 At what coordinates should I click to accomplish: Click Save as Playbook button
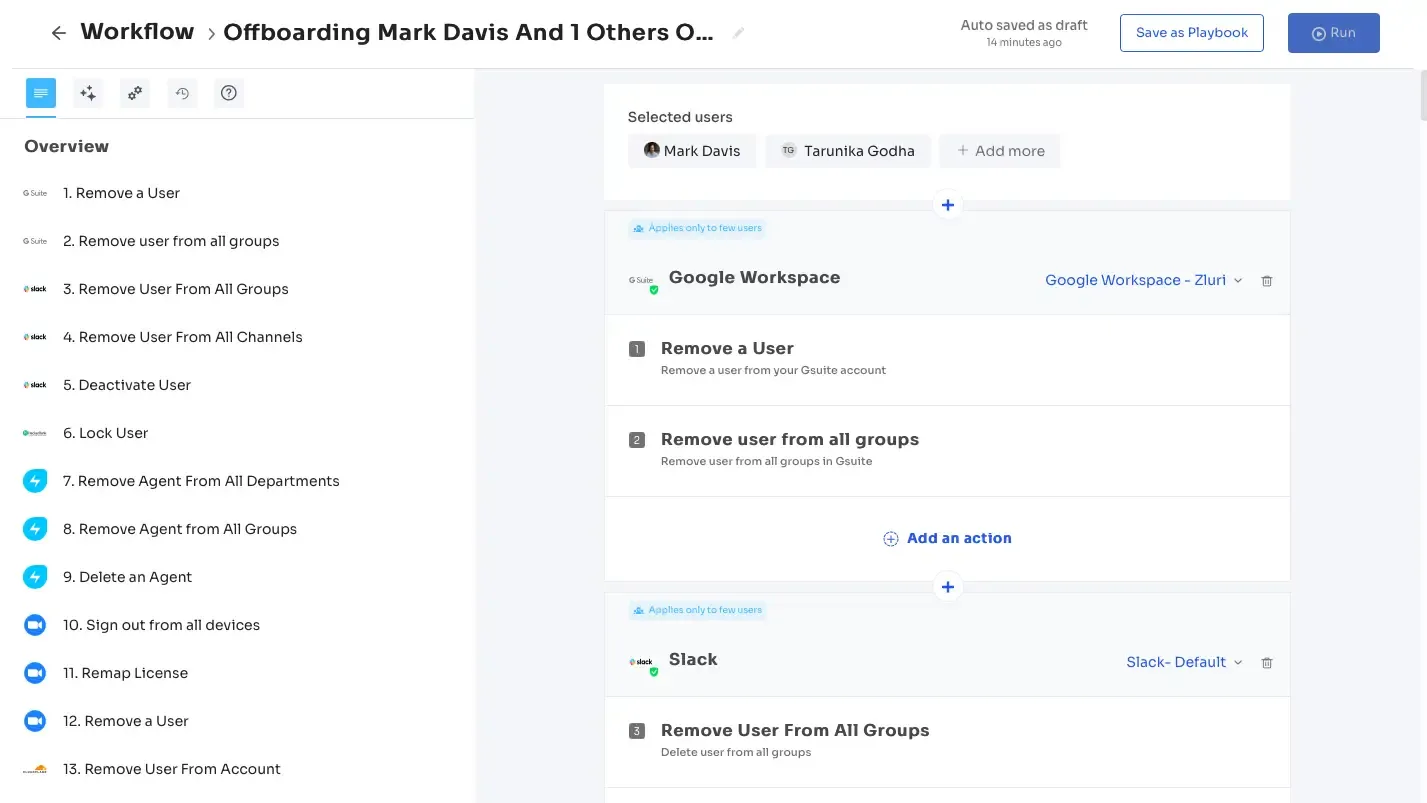tap(1192, 33)
